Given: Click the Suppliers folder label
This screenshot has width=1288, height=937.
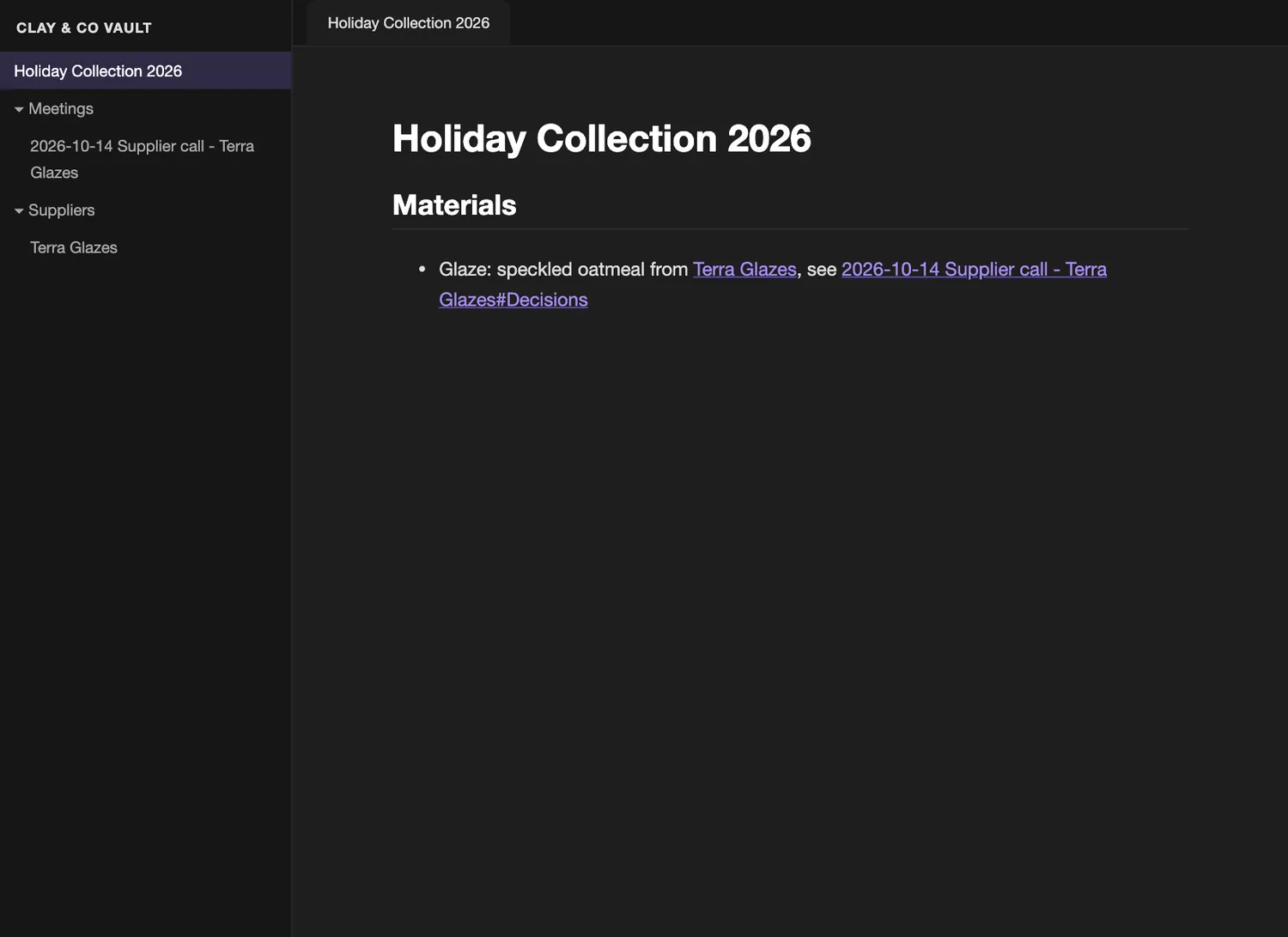Looking at the screenshot, I should 62,210.
